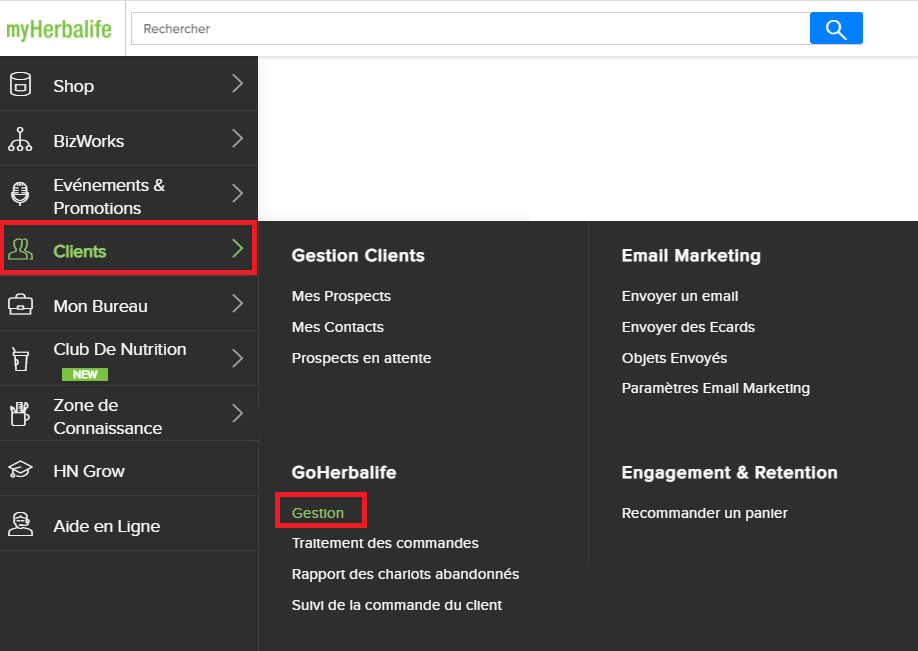Expand the Clients chevron arrow

[x=237, y=248]
